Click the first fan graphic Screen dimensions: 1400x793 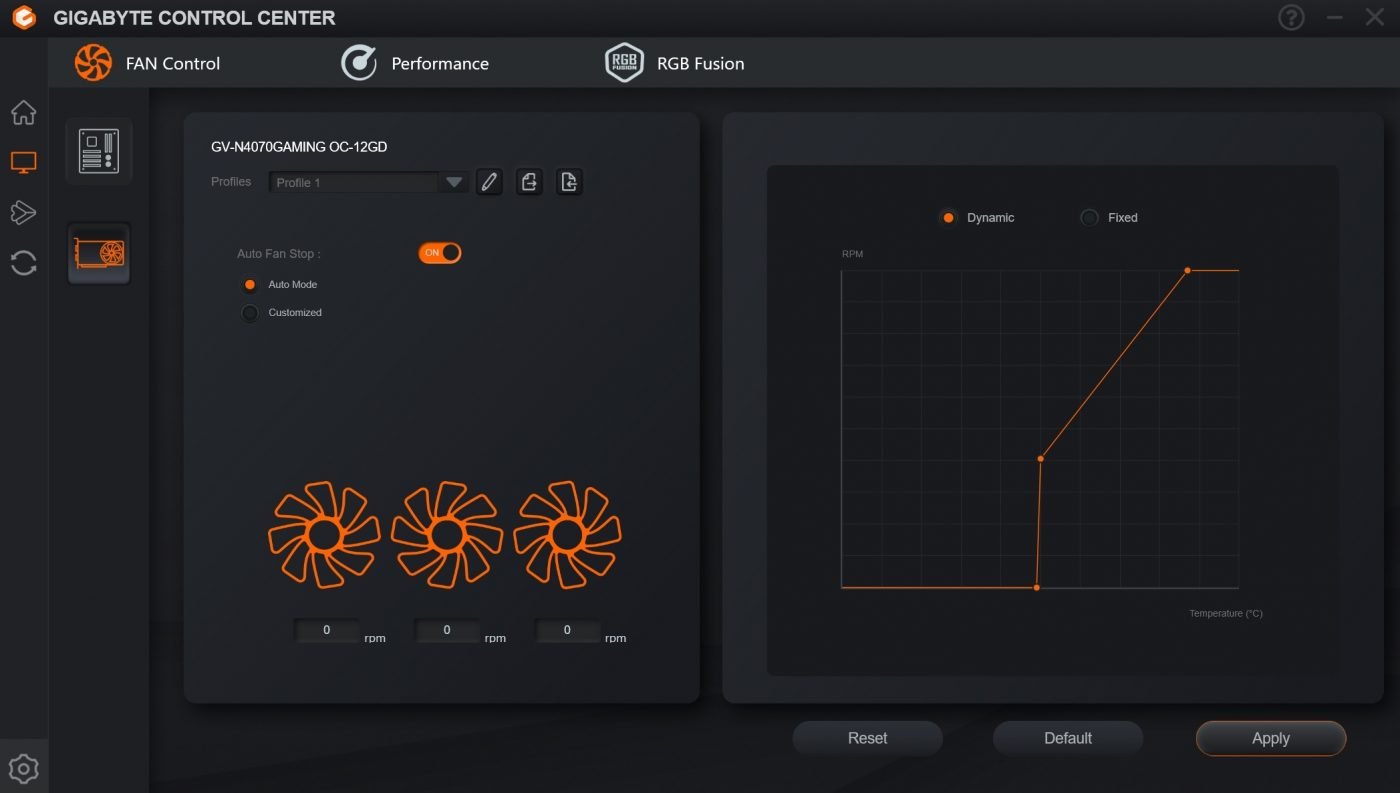click(x=324, y=535)
